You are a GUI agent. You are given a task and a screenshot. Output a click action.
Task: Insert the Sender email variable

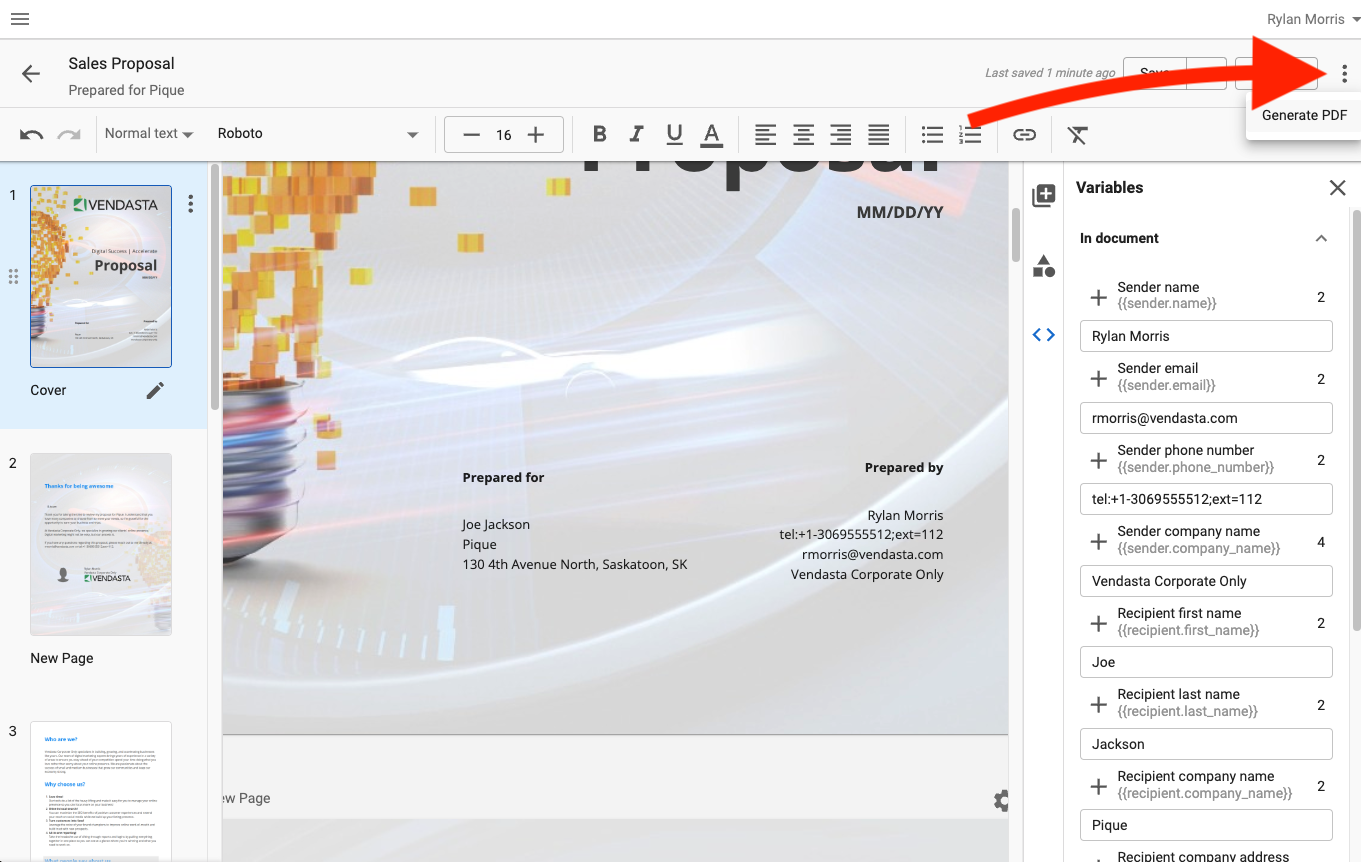(x=1098, y=378)
